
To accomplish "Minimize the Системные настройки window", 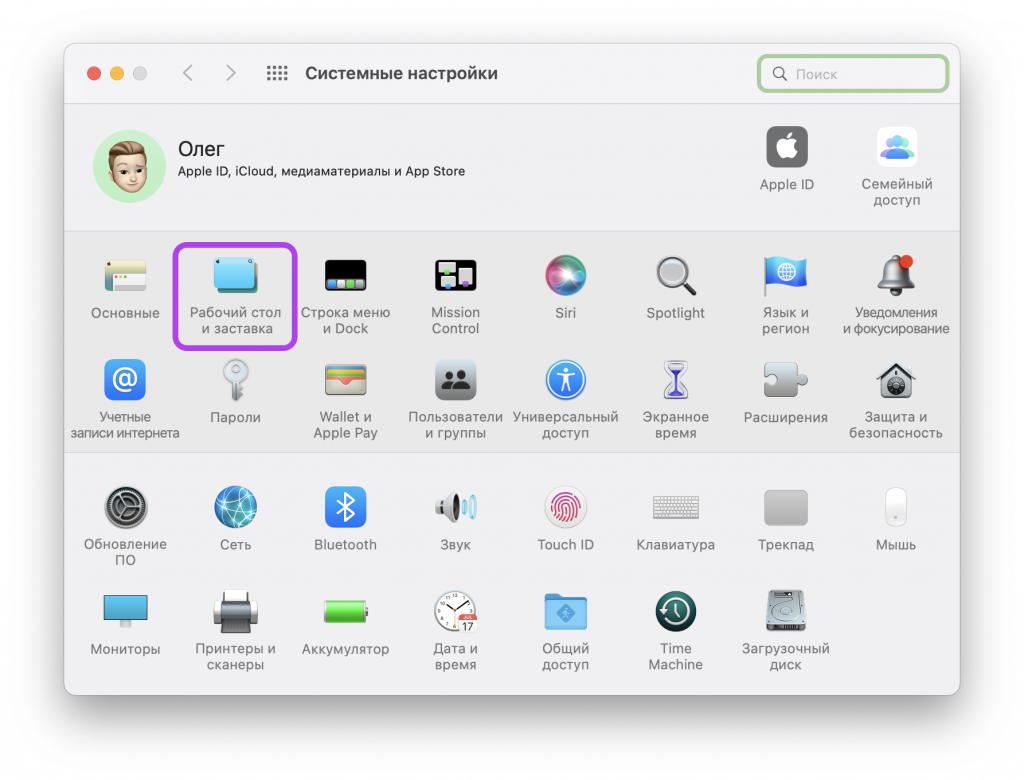I will tap(117, 73).
